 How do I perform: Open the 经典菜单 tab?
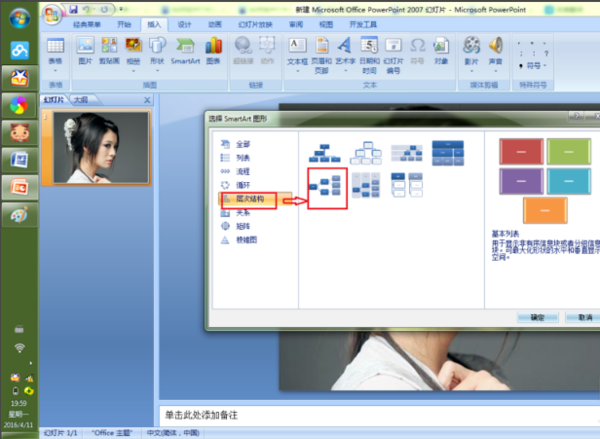click(87, 24)
